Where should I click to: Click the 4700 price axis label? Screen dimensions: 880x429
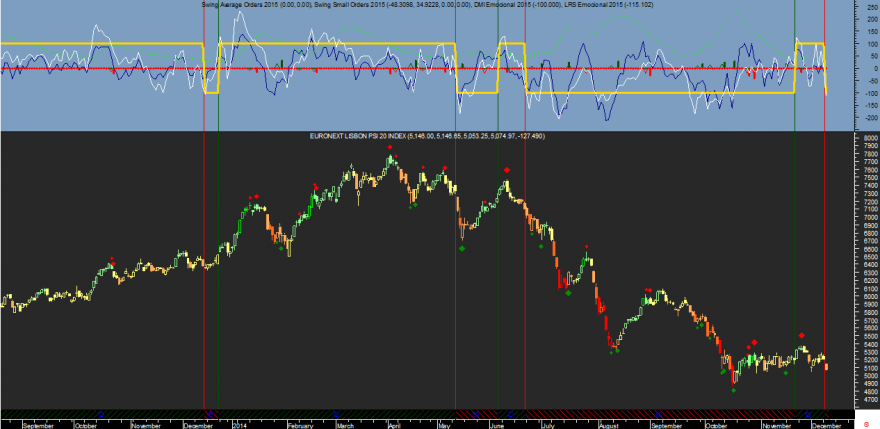tap(871, 400)
